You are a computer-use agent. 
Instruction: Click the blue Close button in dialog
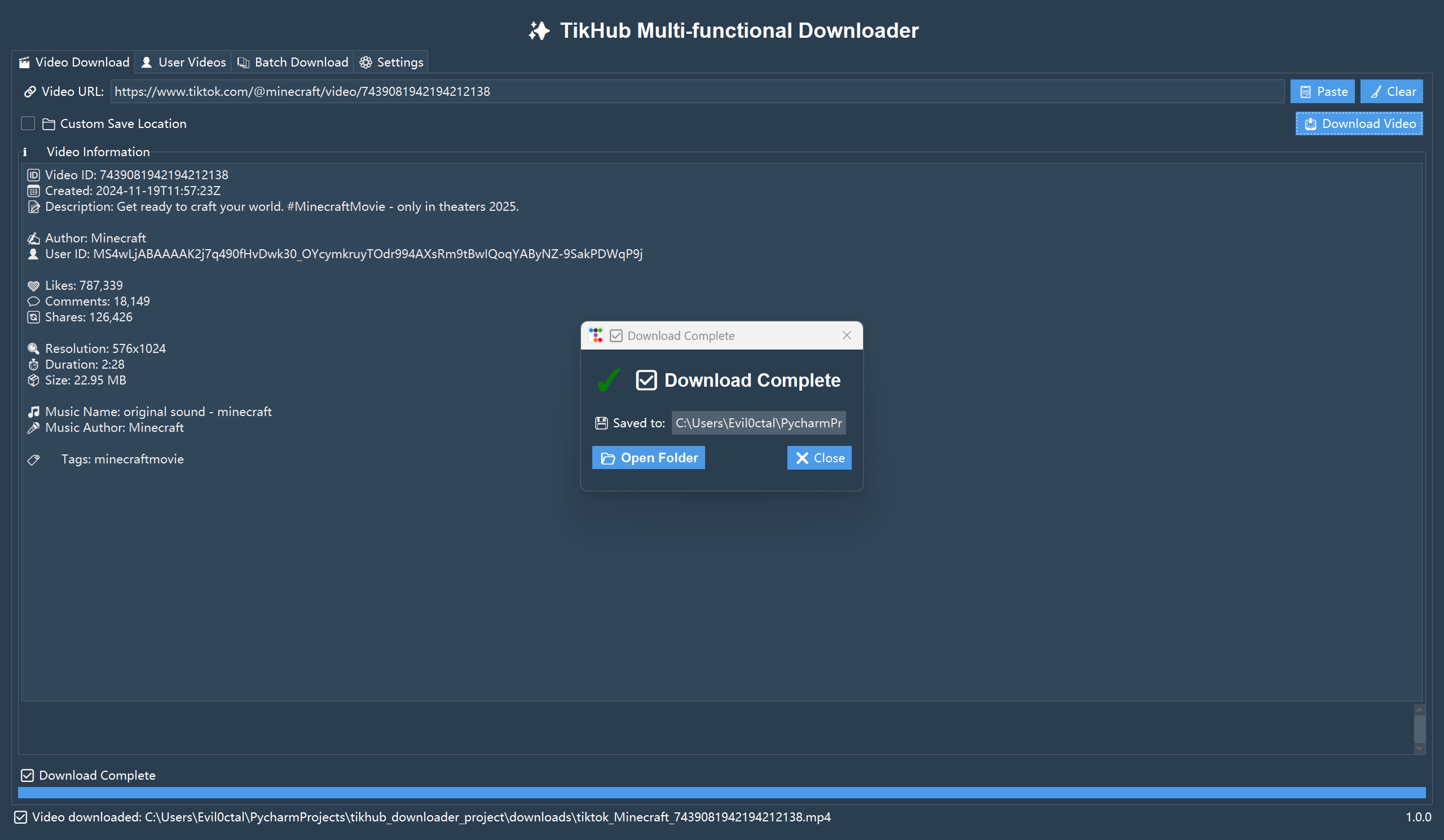[820, 458]
